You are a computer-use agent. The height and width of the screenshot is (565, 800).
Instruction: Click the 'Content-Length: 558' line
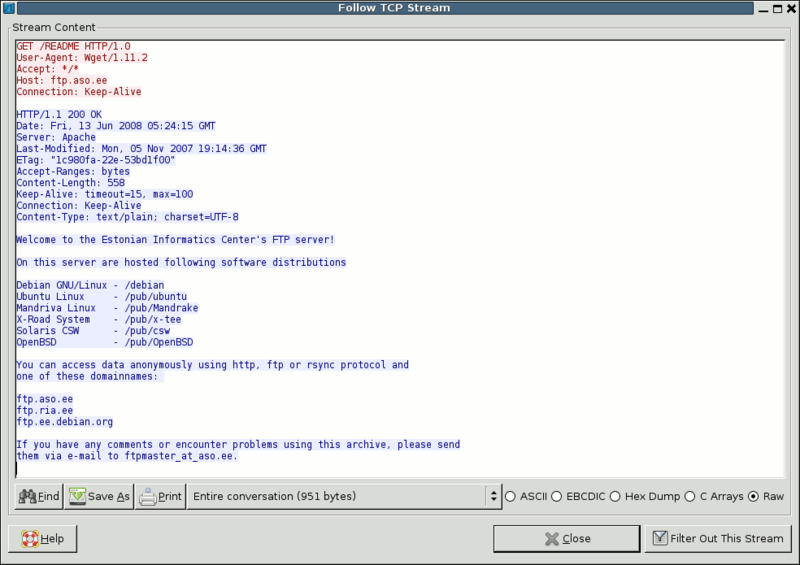[70, 183]
